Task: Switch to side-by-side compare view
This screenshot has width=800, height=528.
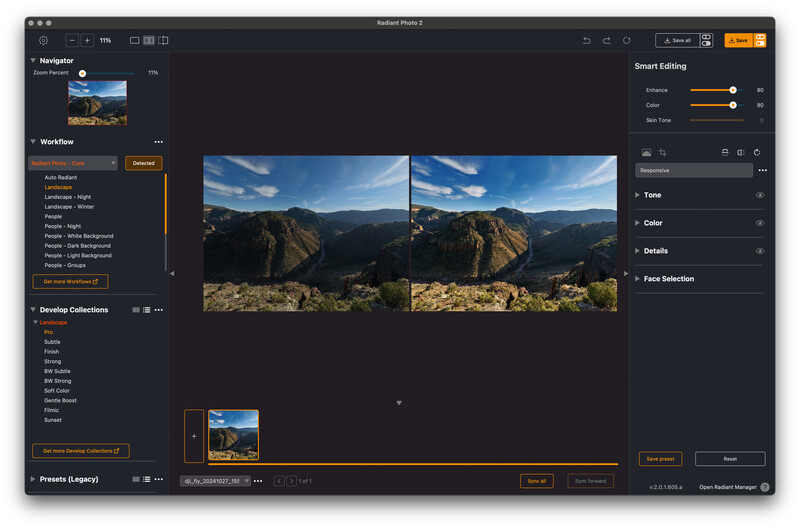Action: tap(148, 40)
